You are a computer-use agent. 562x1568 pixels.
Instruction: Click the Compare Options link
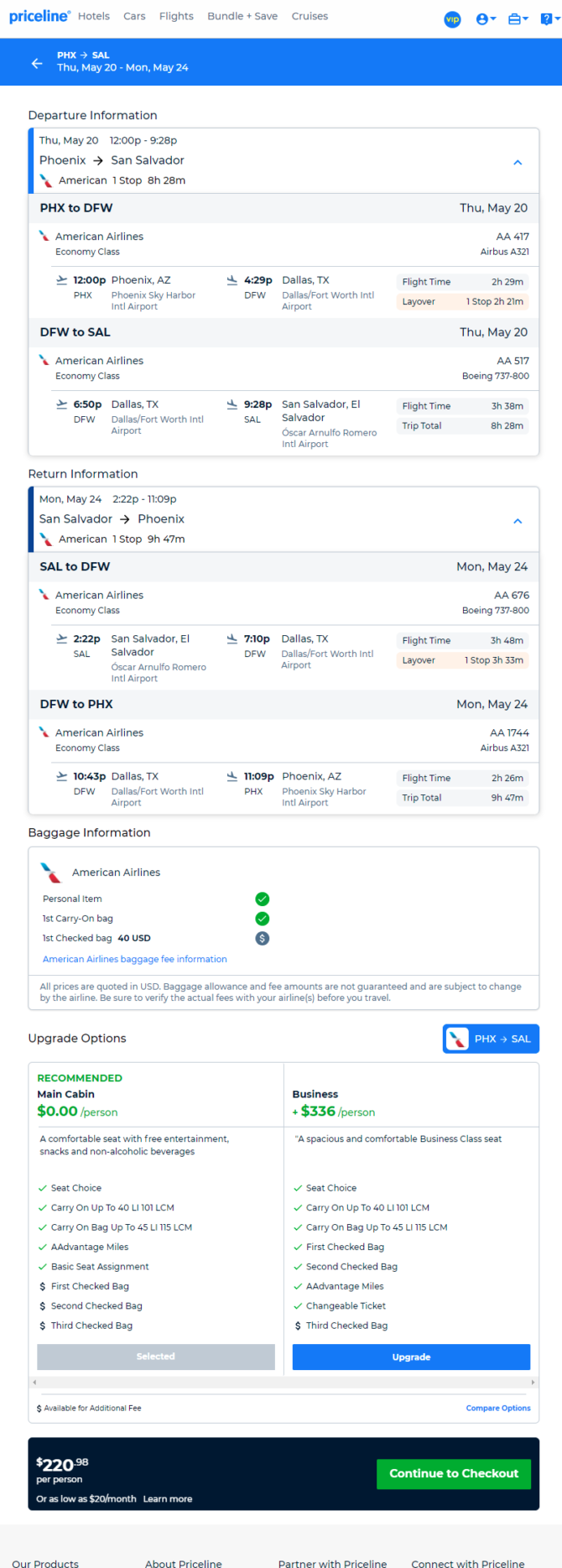click(498, 1408)
